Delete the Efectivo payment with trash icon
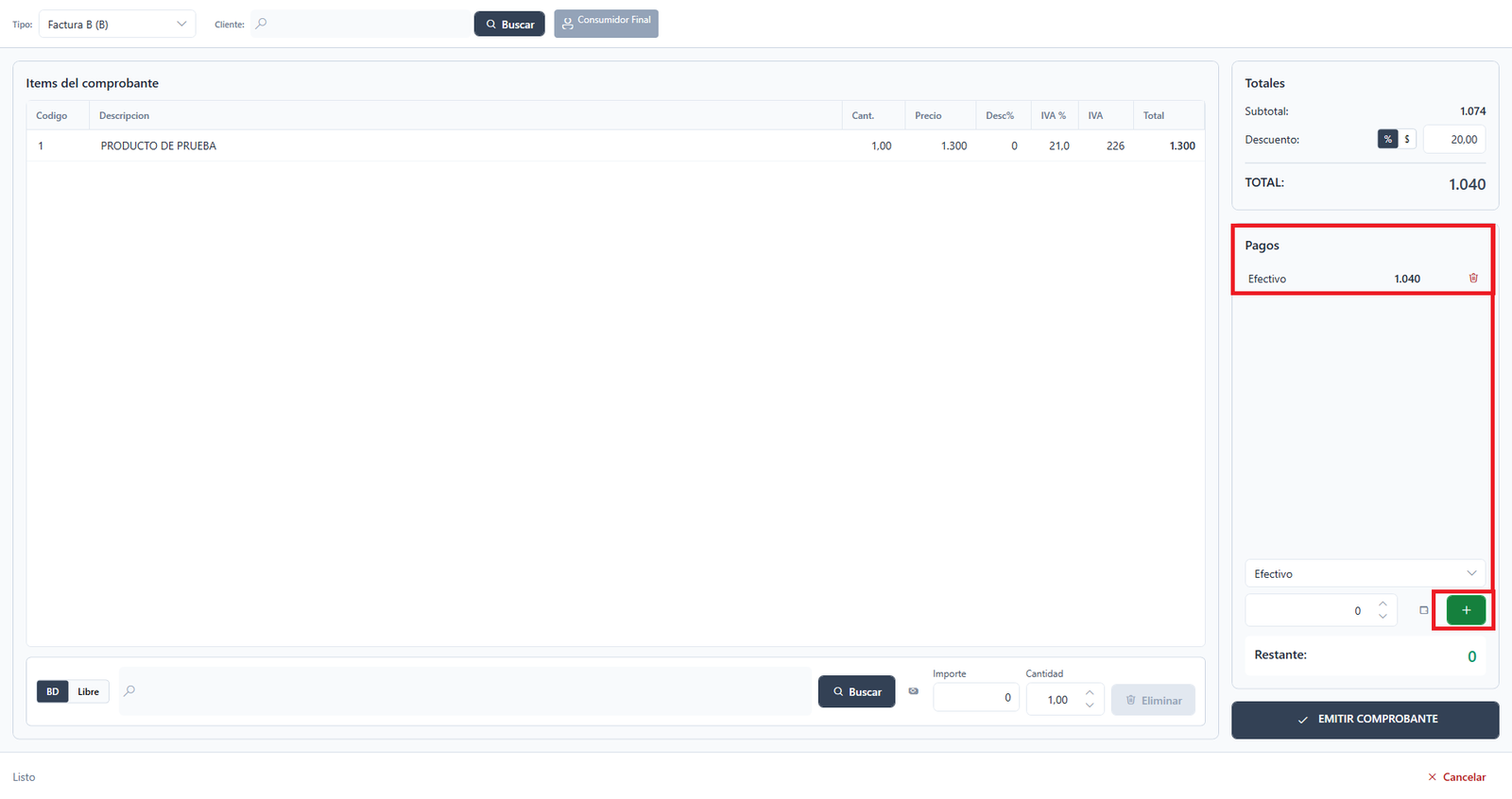 pos(1473,279)
